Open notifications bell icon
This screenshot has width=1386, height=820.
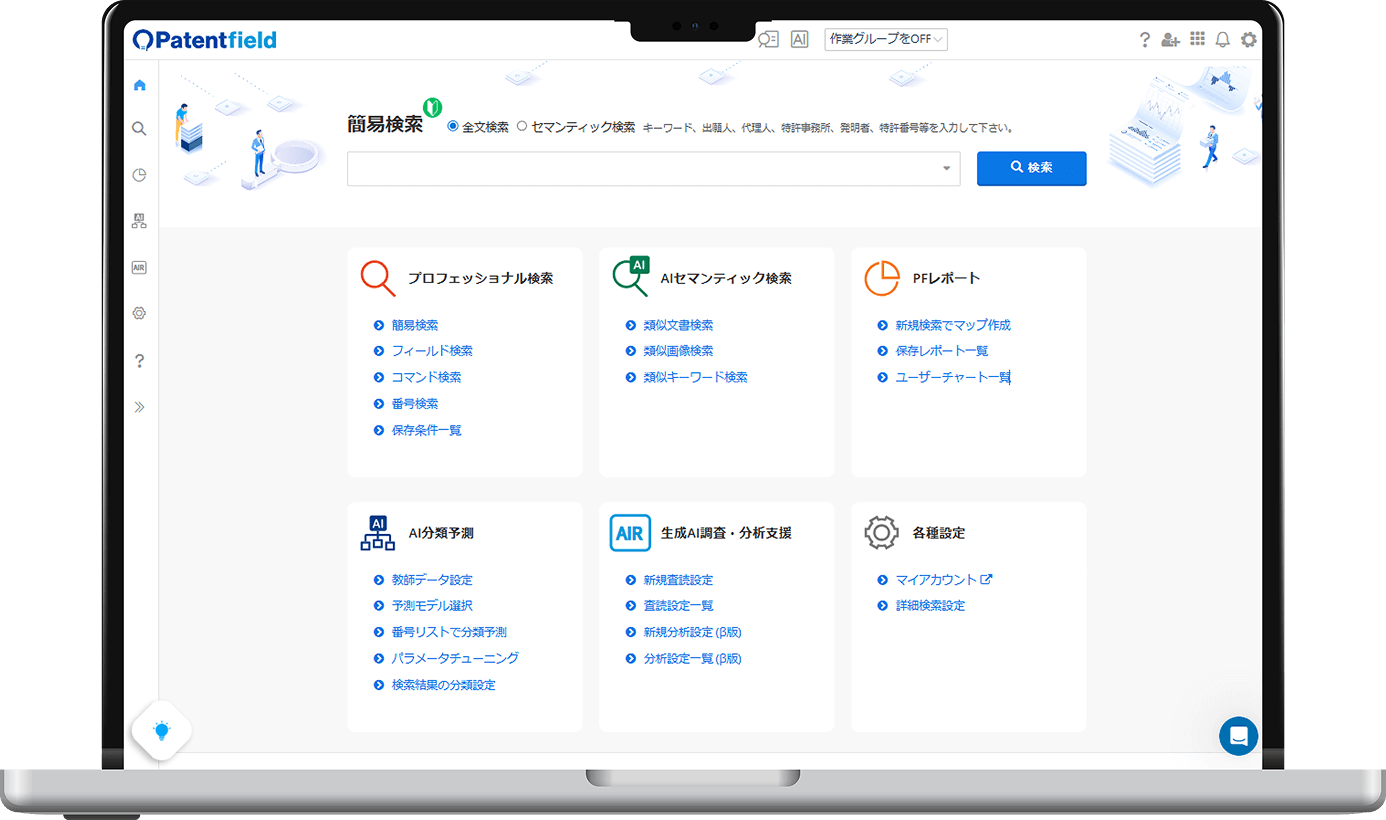click(1222, 40)
